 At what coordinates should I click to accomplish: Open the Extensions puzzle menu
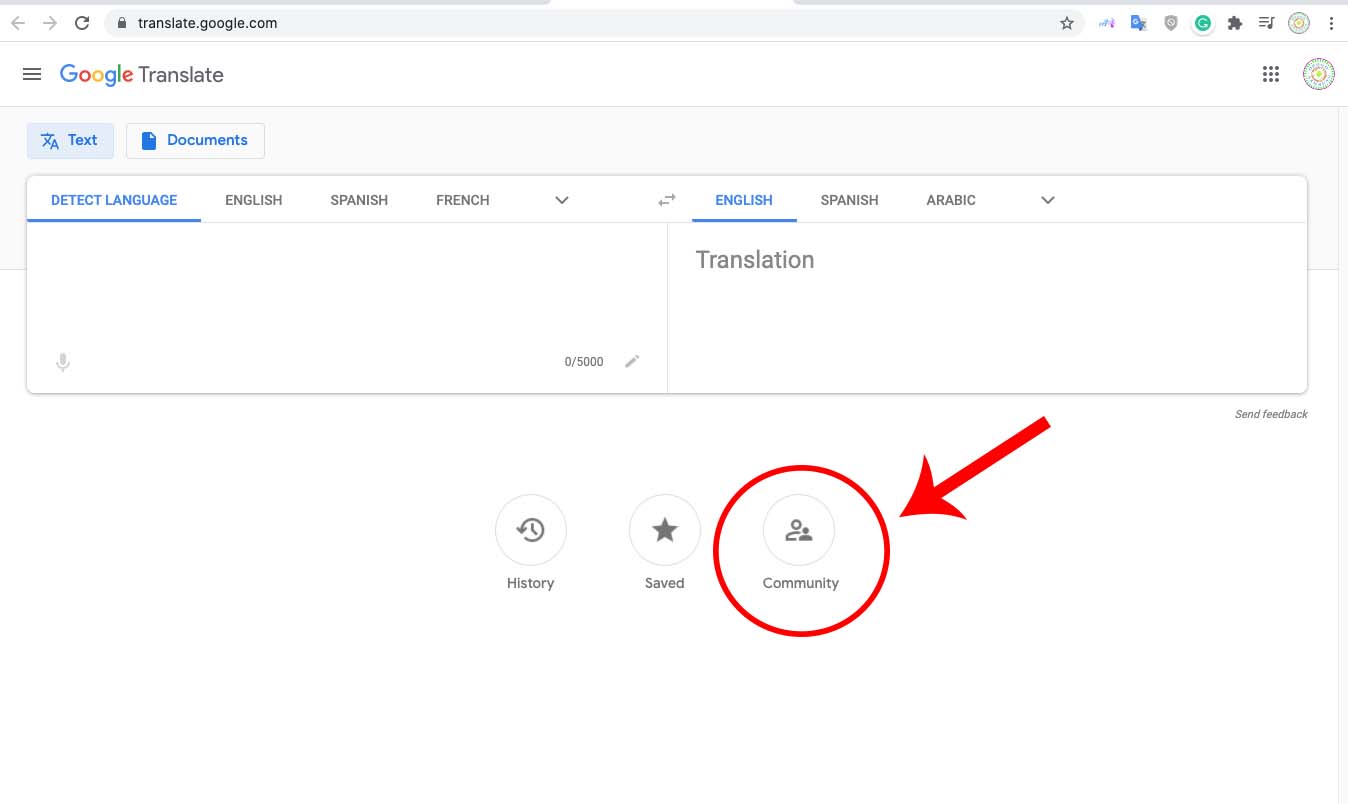tap(1235, 22)
